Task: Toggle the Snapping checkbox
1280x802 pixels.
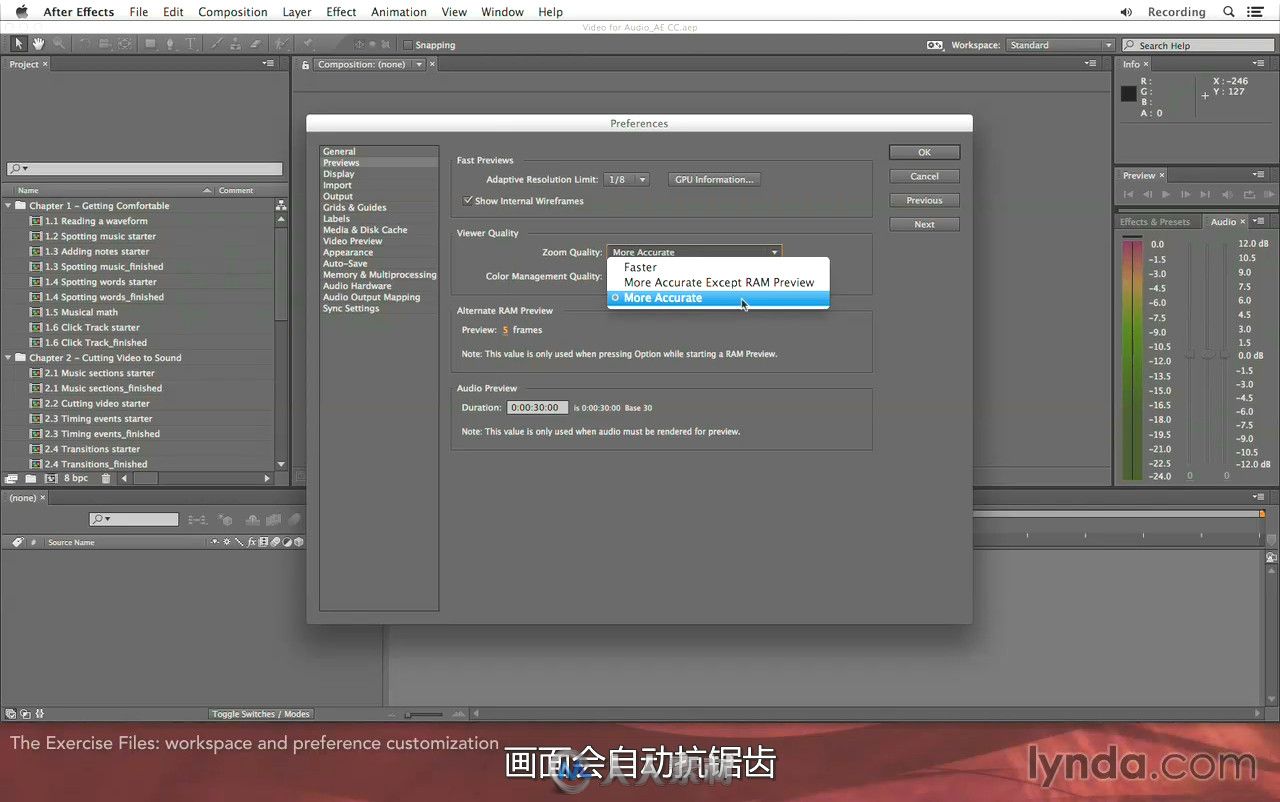Action: (408, 45)
